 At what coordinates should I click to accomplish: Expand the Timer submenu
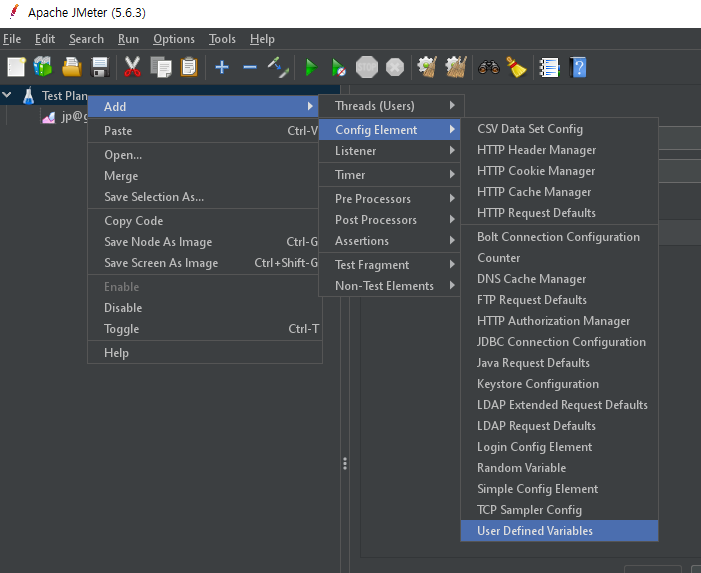(390, 175)
